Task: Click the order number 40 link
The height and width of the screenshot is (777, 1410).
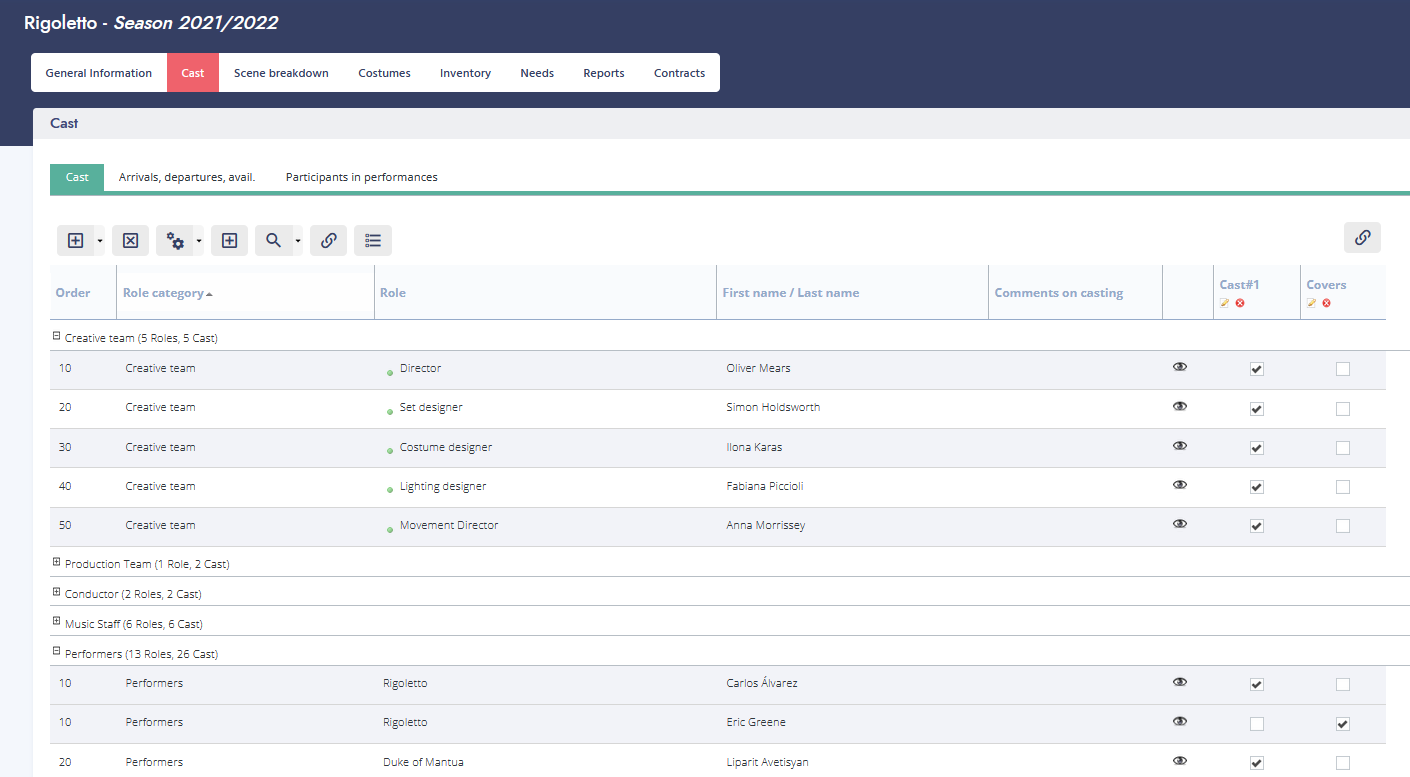Action: tap(65, 486)
